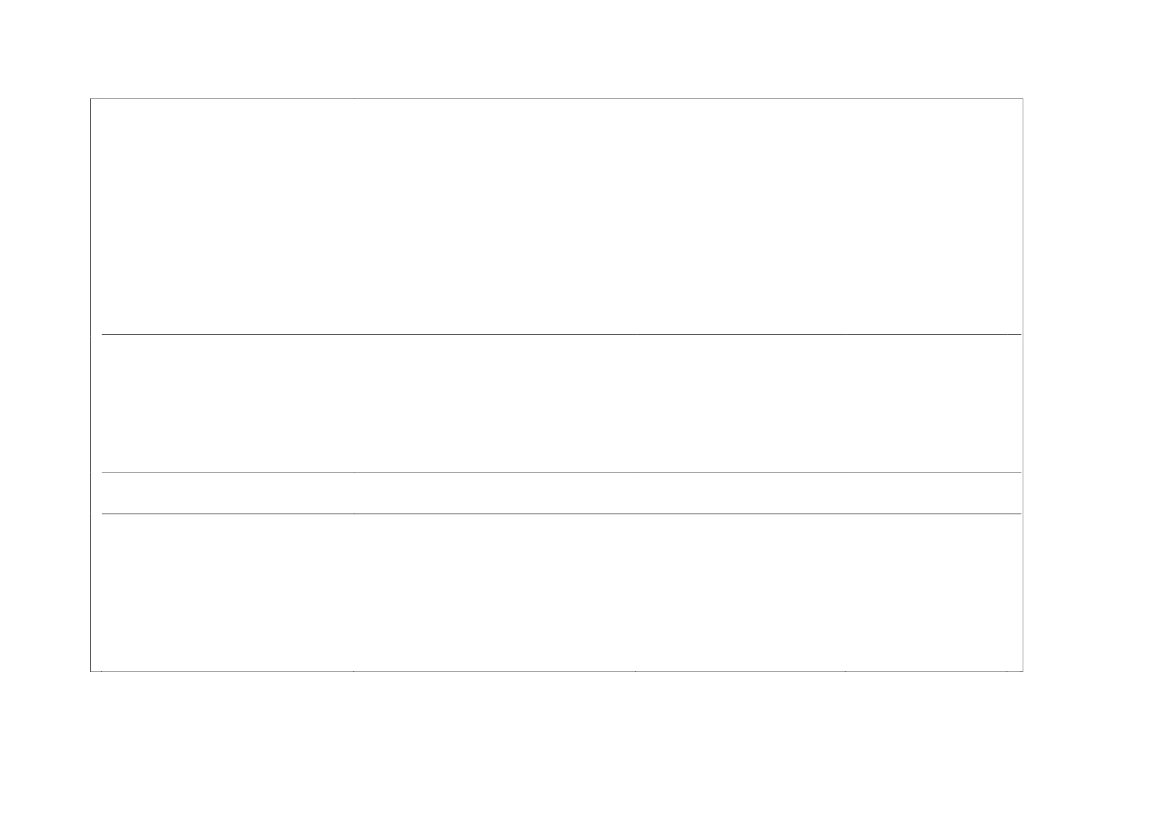
Task: Click the first-column cell in the tallest top row
Action: (228, 216)
